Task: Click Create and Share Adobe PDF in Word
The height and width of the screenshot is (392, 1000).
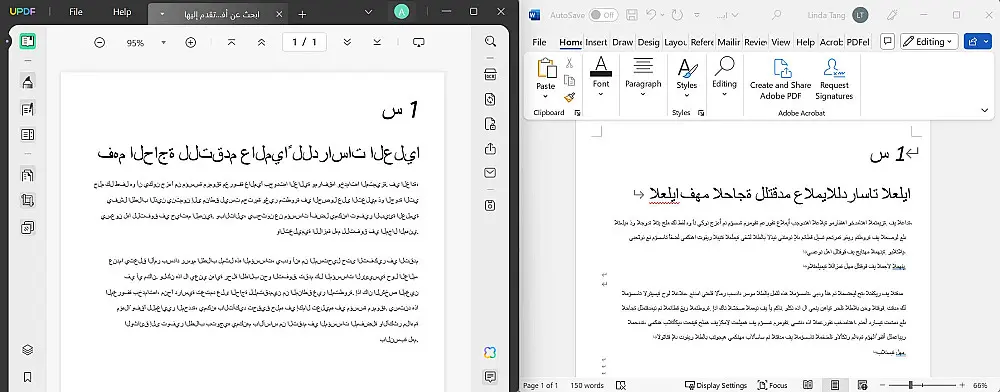Action: click(x=781, y=79)
